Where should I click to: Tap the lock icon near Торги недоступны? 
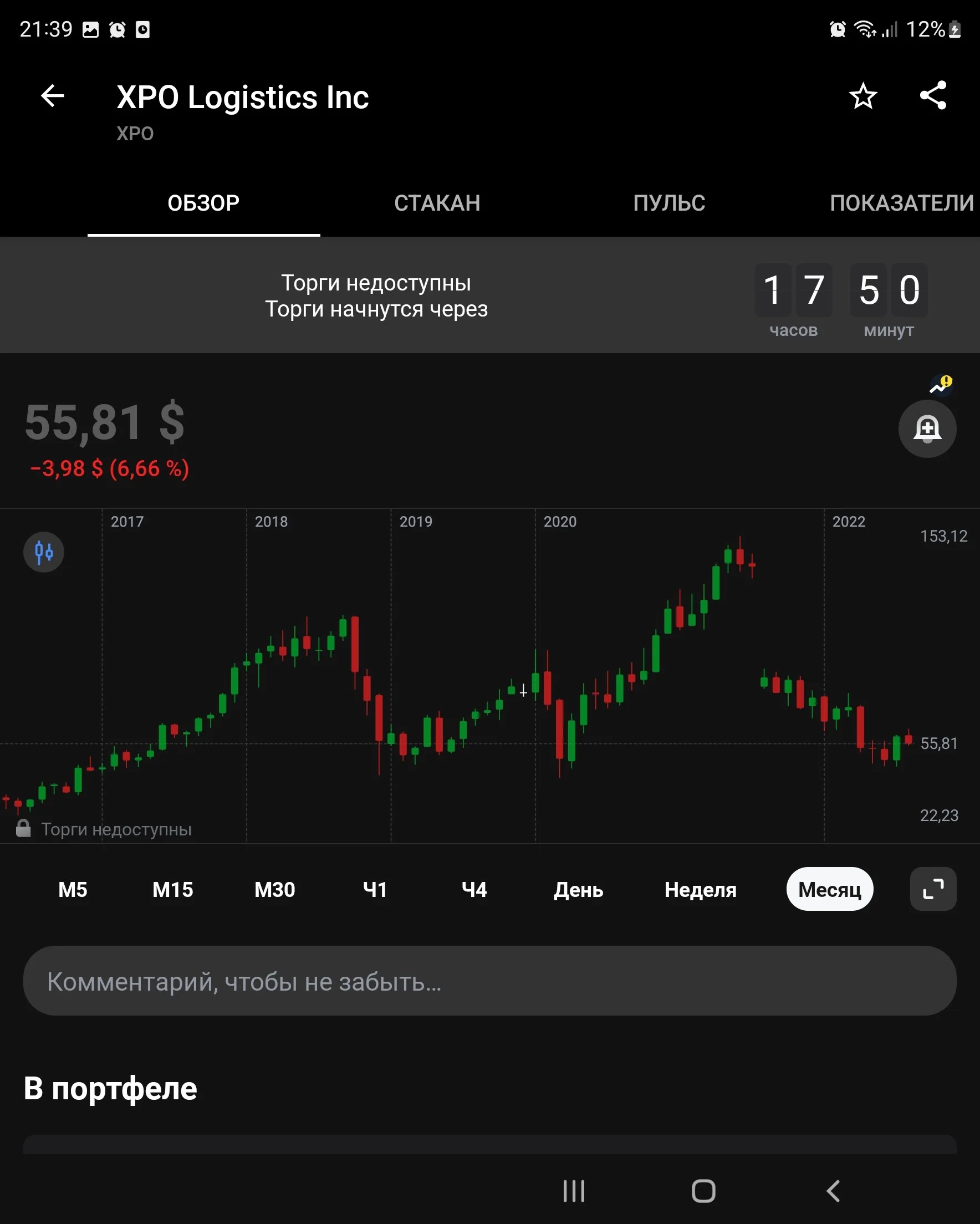[23, 828]
